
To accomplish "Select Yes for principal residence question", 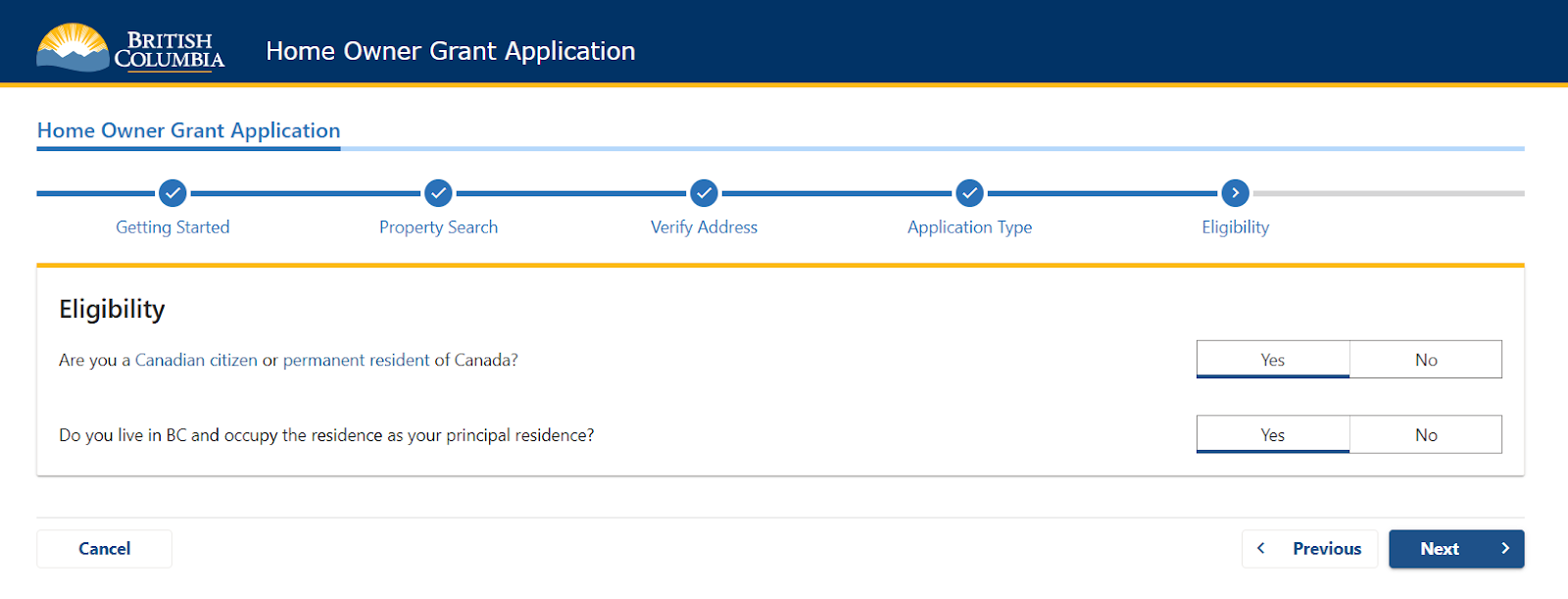I will (x=1273, y=434).
